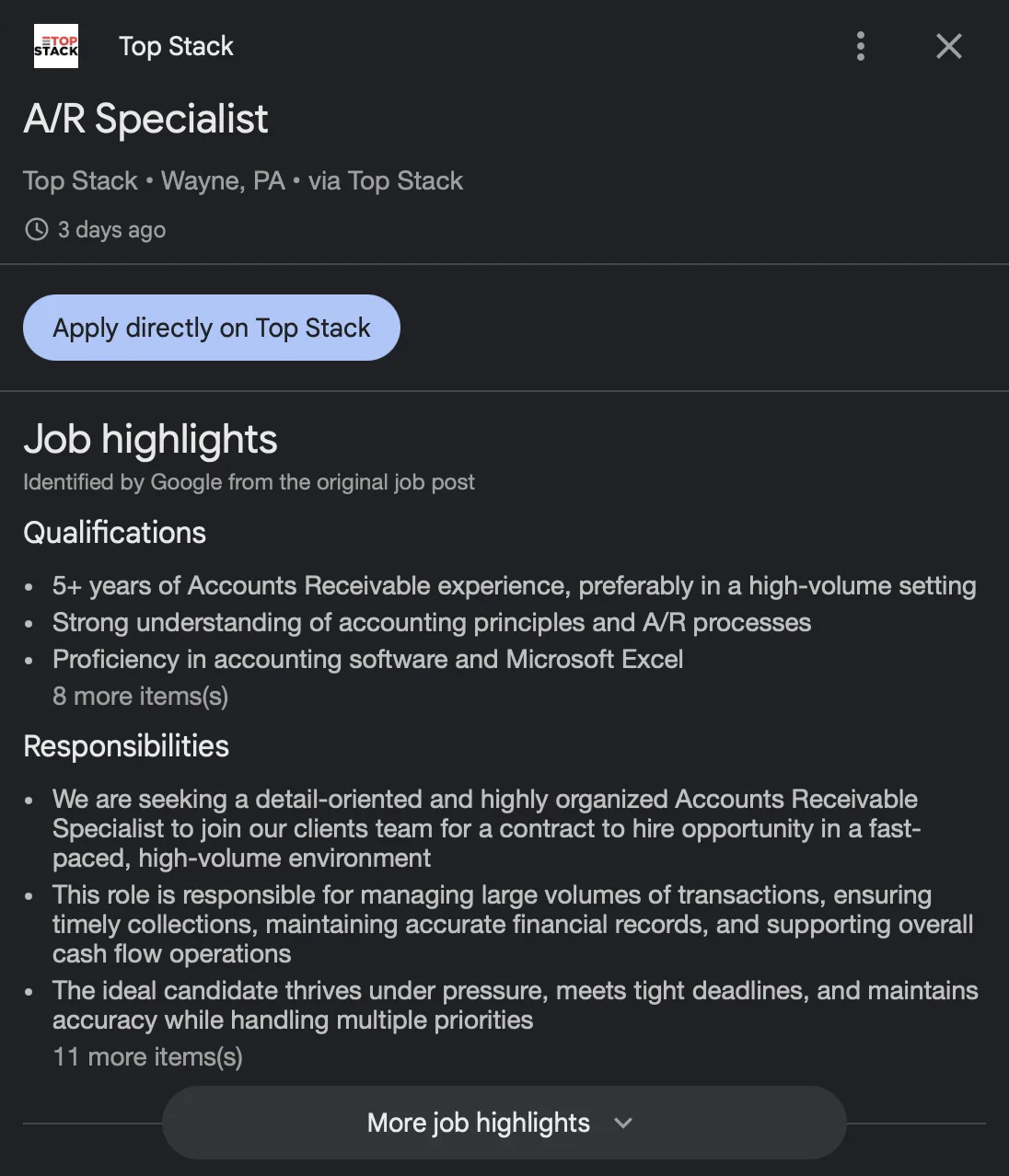Open the via Top Stack source link
1009x1176 pixels.
click(x=385, y=180)
